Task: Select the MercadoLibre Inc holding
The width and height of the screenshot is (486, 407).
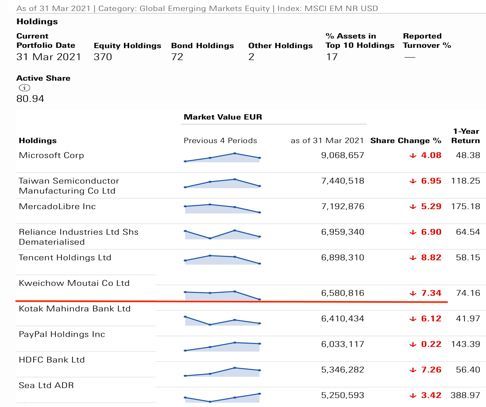Action: 57,206
